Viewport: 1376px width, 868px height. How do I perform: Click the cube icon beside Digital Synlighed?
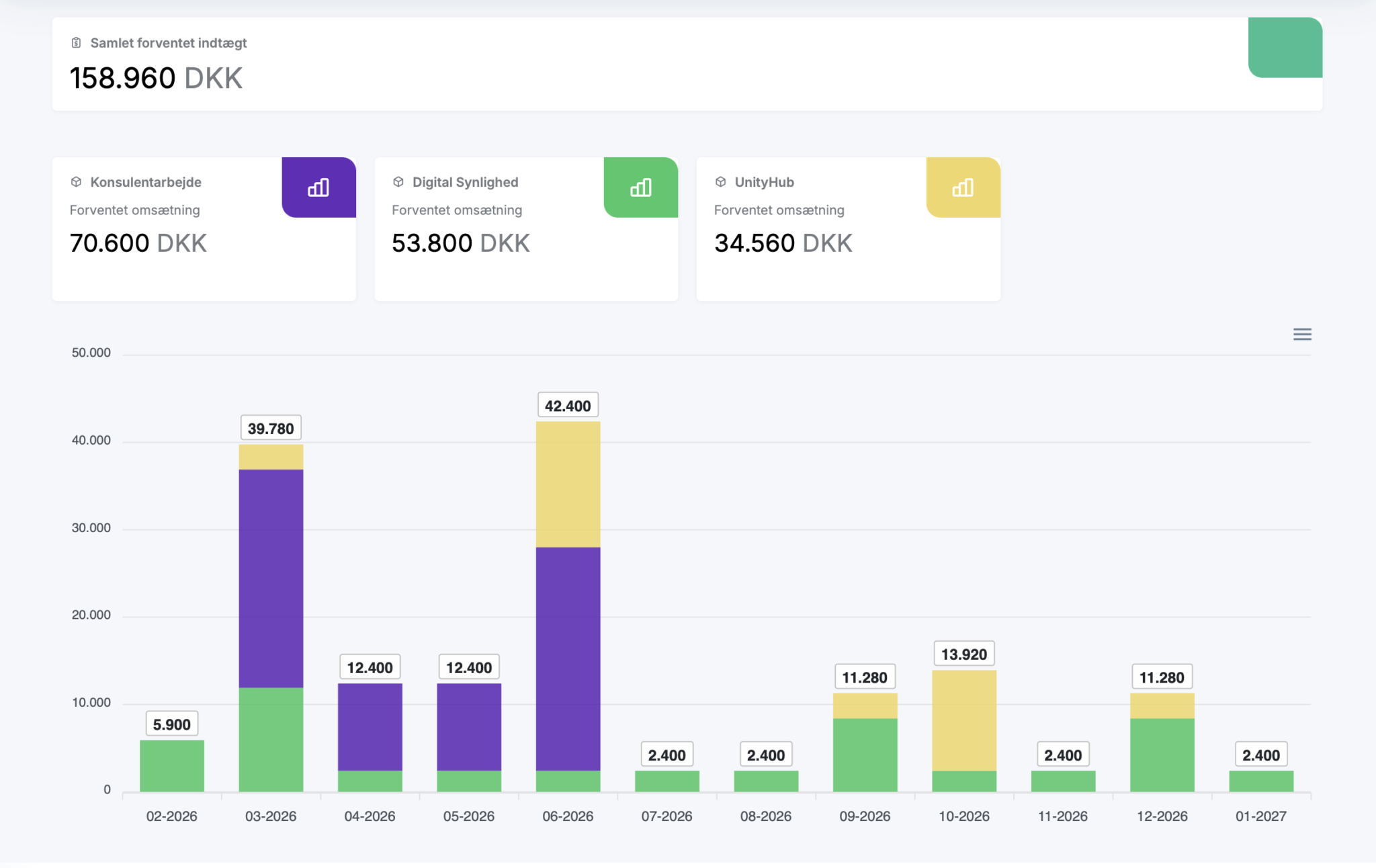click(398, 182)
